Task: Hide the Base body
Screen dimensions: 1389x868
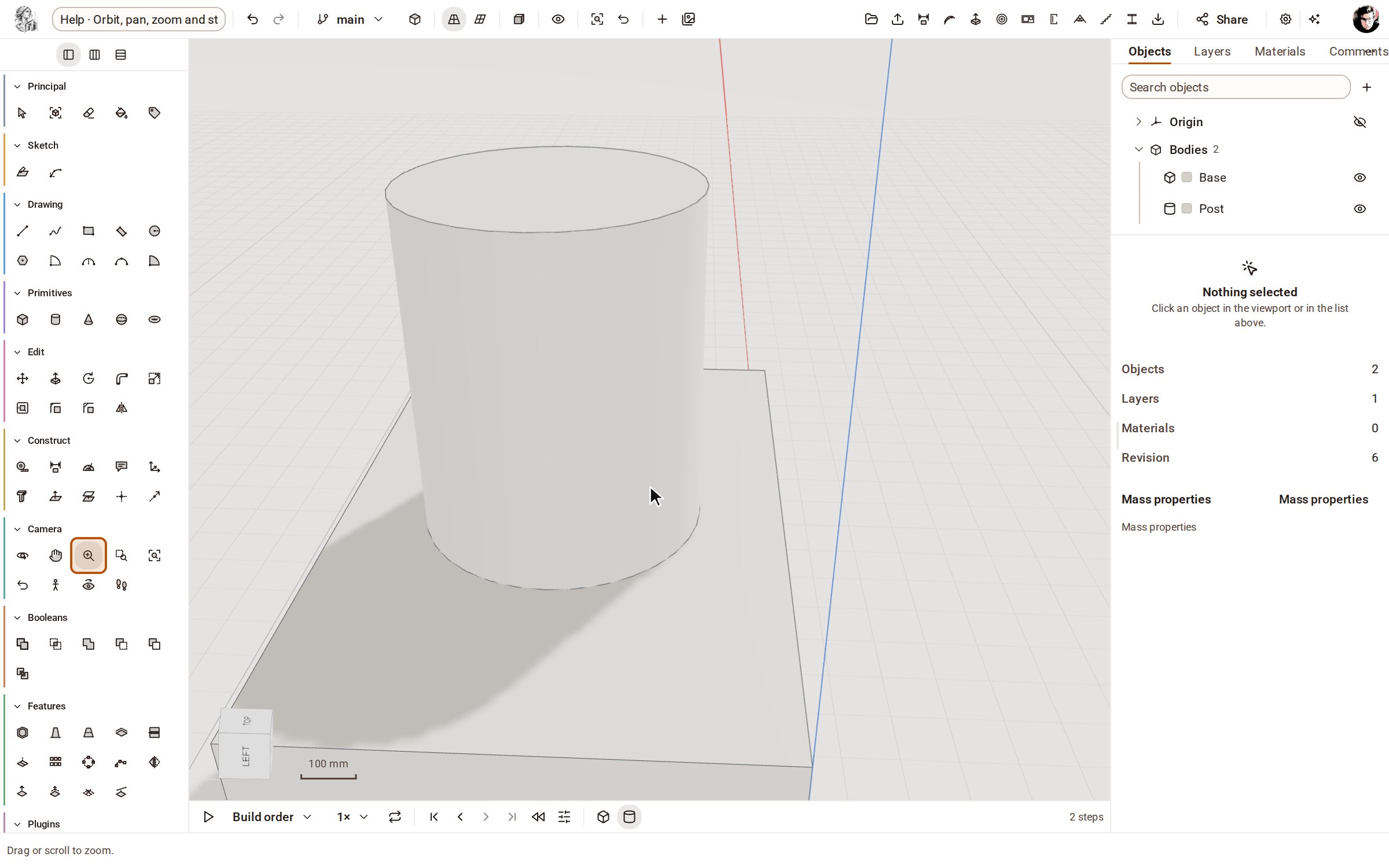Action: pyautogui.click(x=1360, y=178)
